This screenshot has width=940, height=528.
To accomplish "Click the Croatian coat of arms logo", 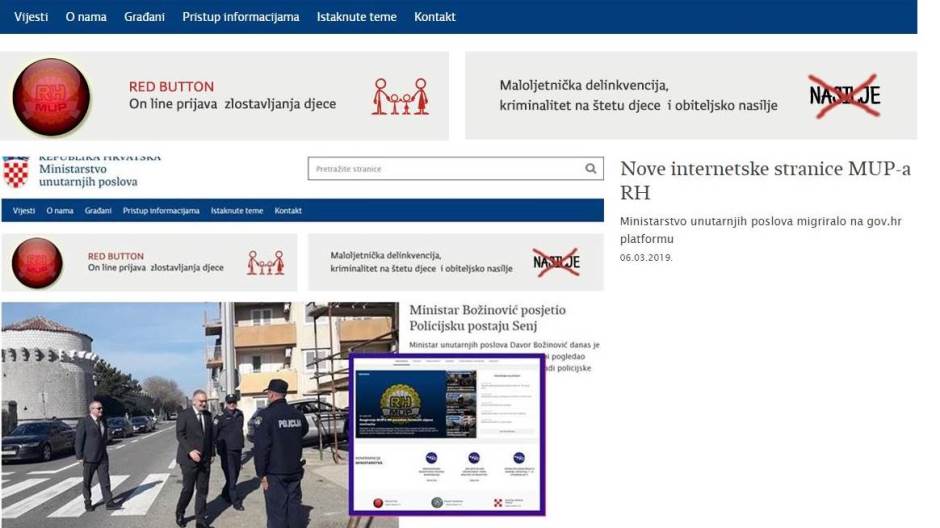I will 16,172.
